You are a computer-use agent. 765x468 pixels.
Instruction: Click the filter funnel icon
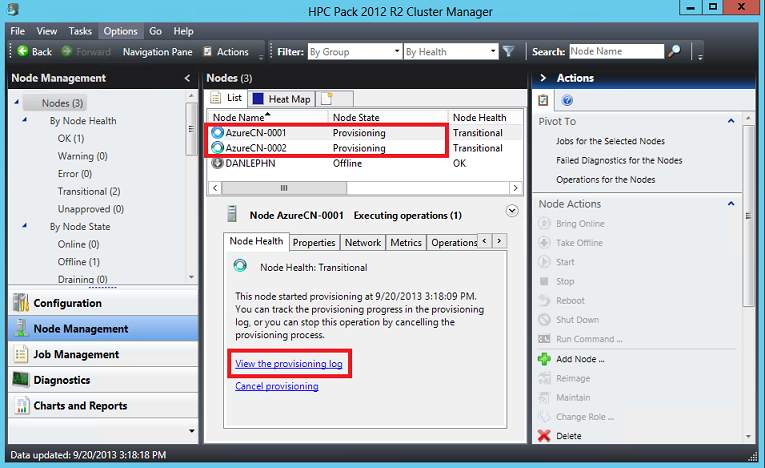509,51
